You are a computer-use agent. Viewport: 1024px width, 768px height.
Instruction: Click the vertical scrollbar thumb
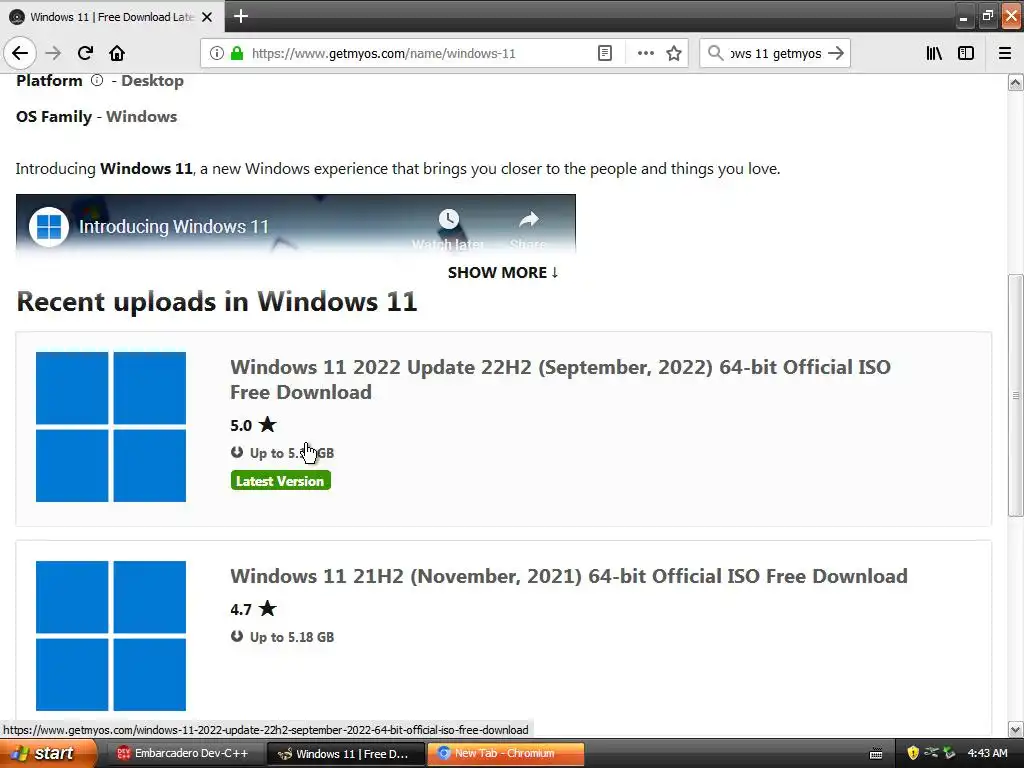[1016, 395]
